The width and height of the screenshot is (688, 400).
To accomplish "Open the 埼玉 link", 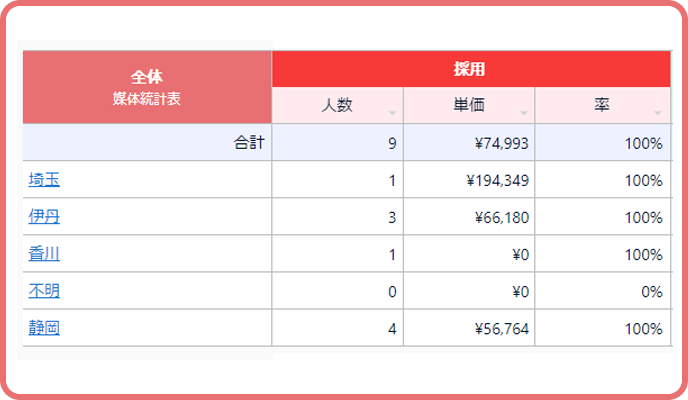I will (x=44, y=180).
